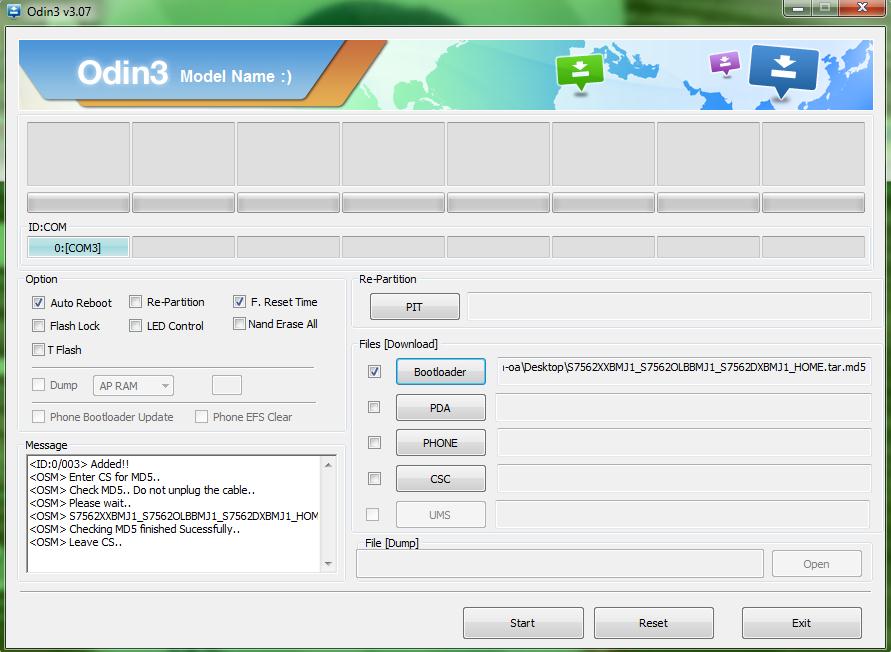
Task: Tick the LED Control checkbox
Action: point(135,326)
